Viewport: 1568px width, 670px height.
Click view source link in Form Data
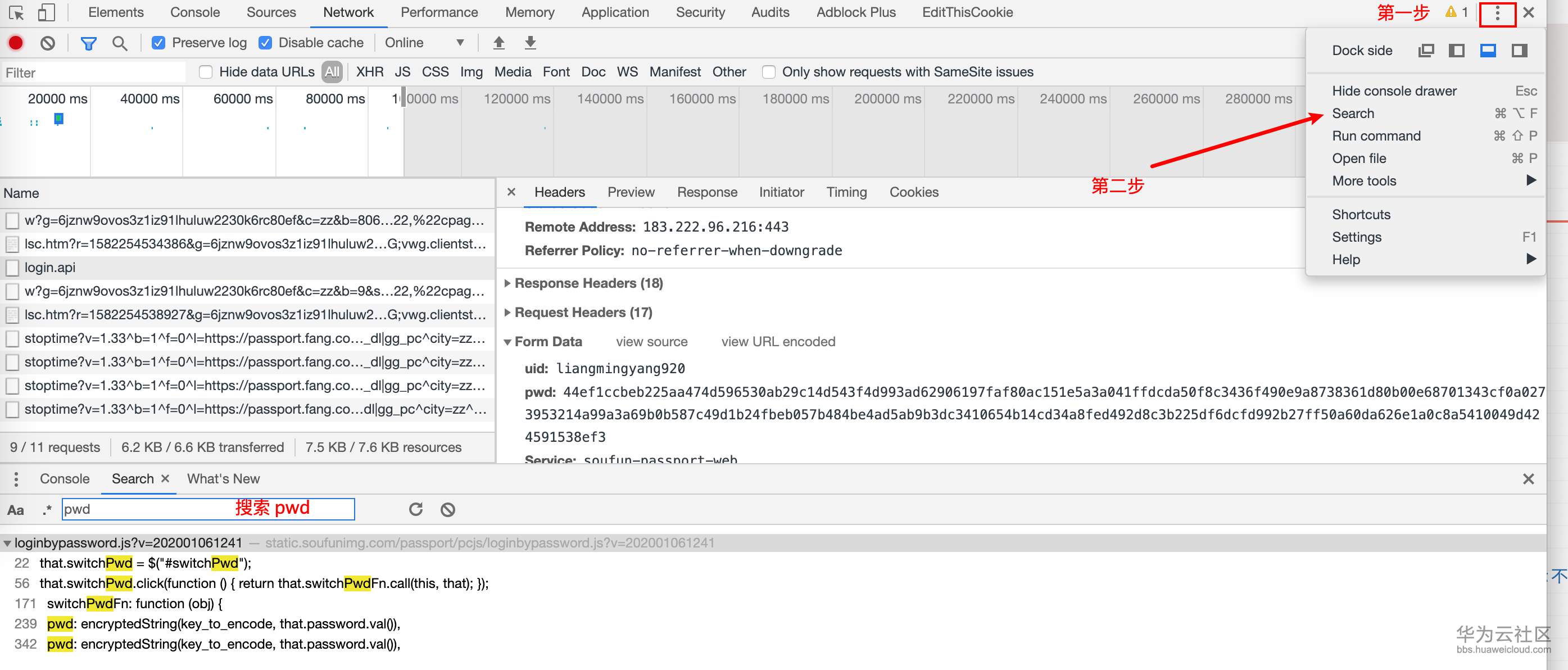click(x=651, y=341)
